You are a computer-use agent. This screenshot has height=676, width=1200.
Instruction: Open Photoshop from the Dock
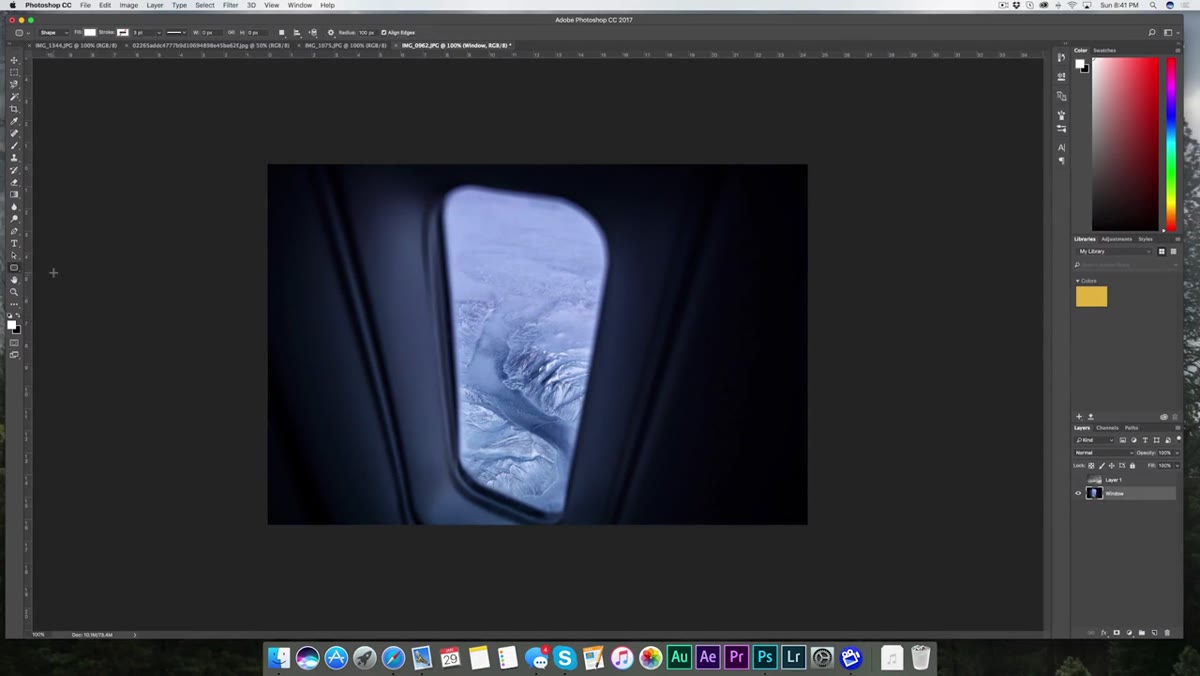(765, 657)
